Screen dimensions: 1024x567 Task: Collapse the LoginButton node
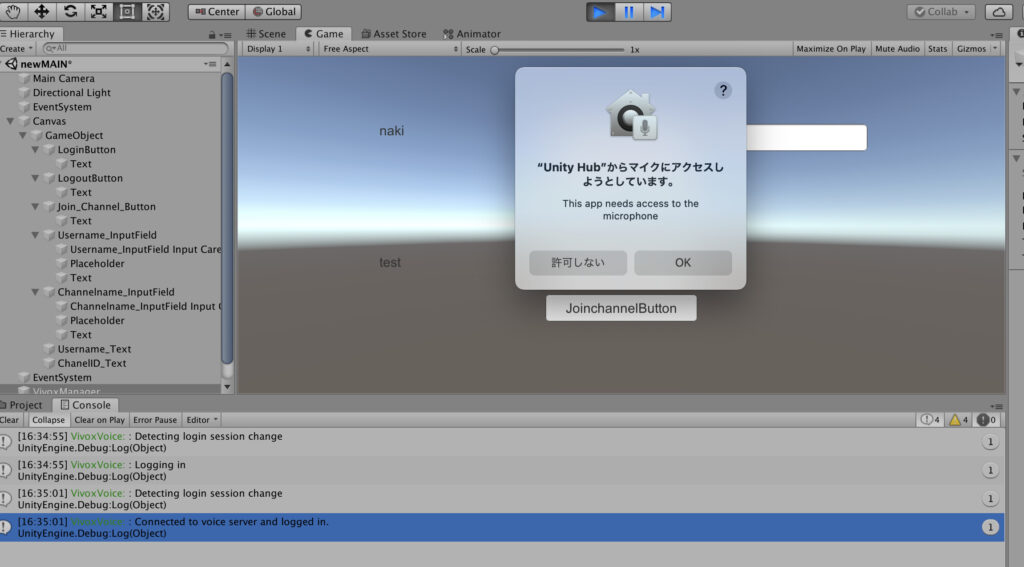[35, 150]
